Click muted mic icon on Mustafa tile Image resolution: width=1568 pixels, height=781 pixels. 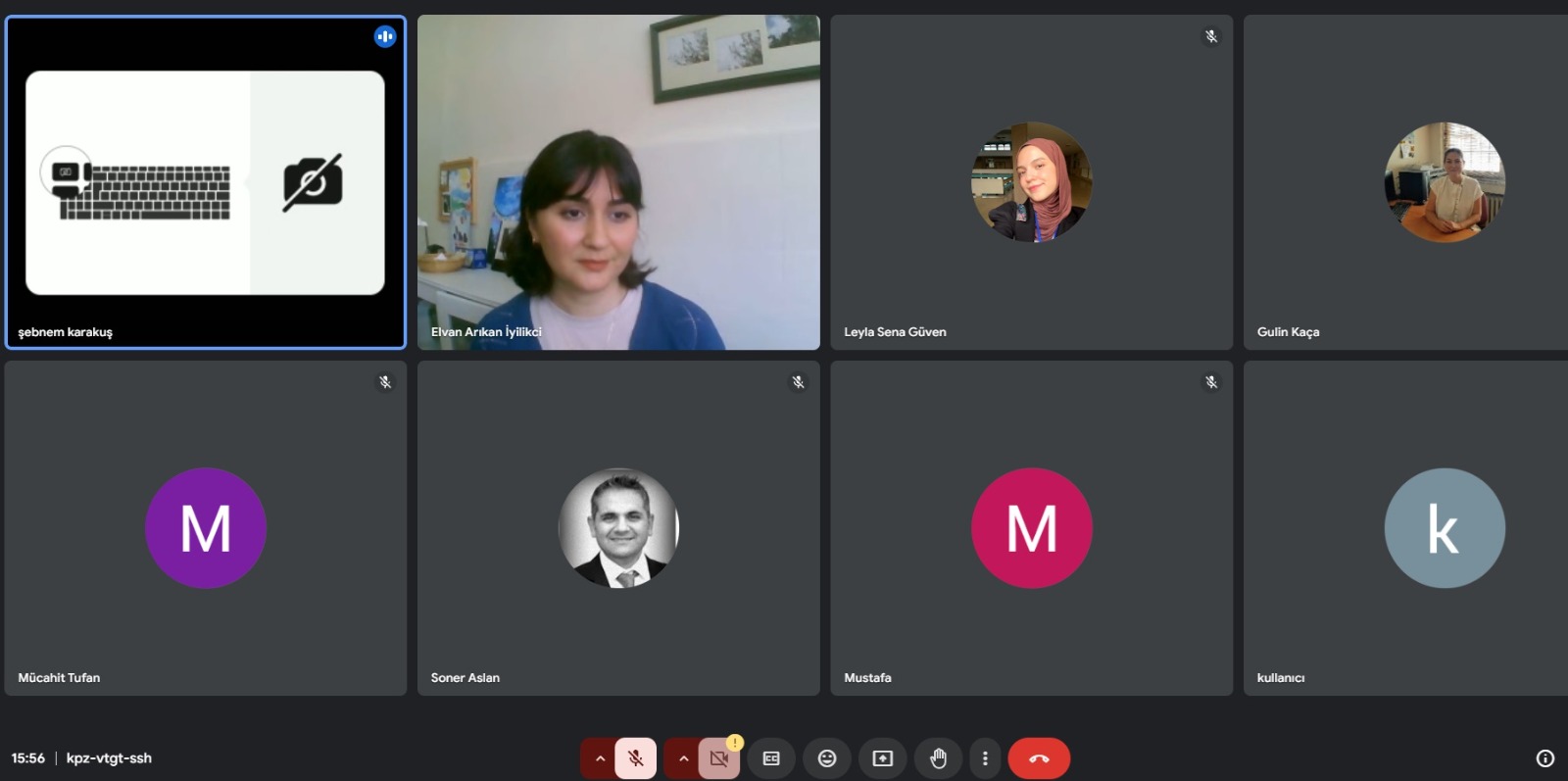click(1211, 382)
